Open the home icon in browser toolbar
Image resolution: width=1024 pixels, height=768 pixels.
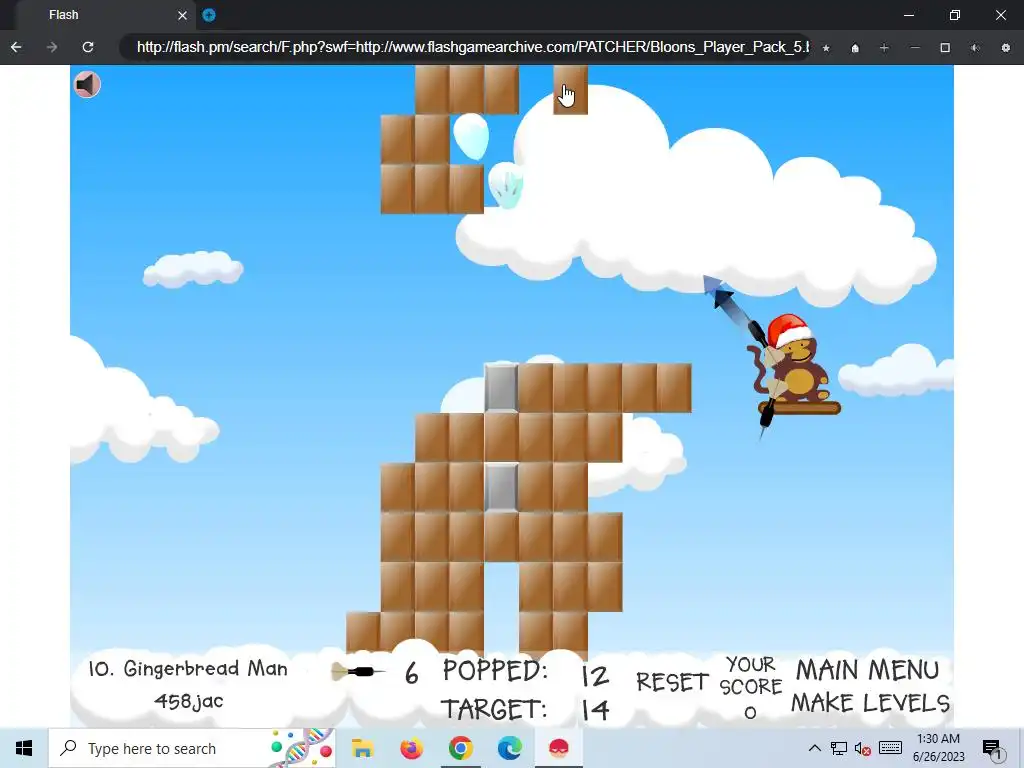point(855,48)
